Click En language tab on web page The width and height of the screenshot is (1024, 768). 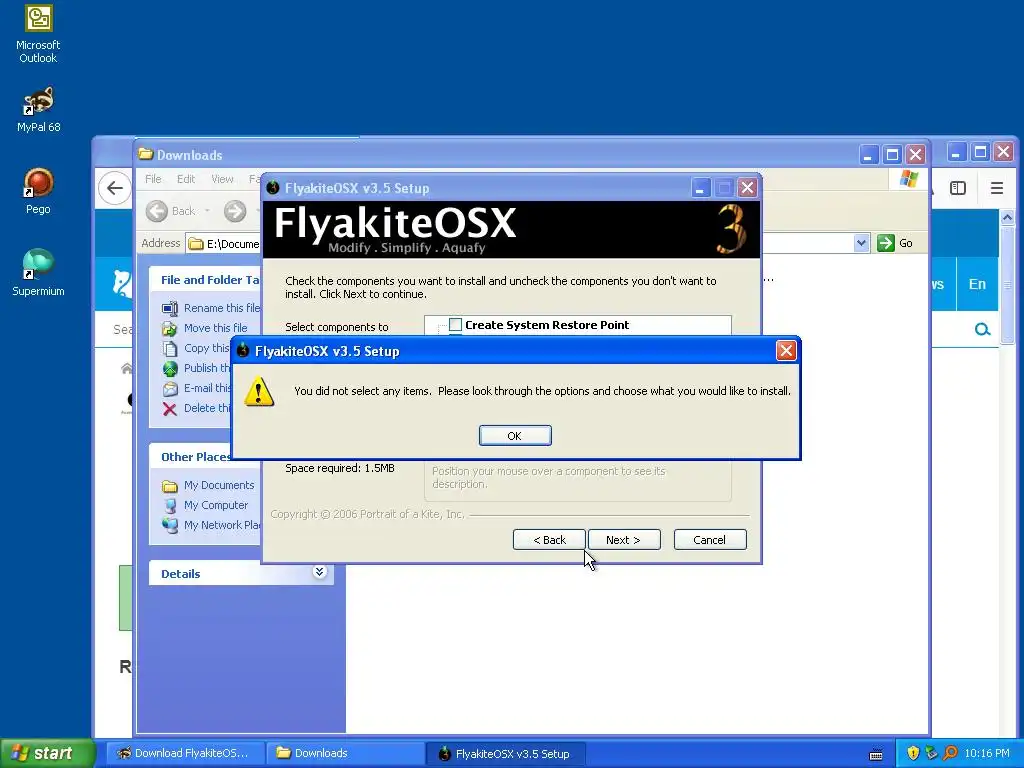click(977, 284)
